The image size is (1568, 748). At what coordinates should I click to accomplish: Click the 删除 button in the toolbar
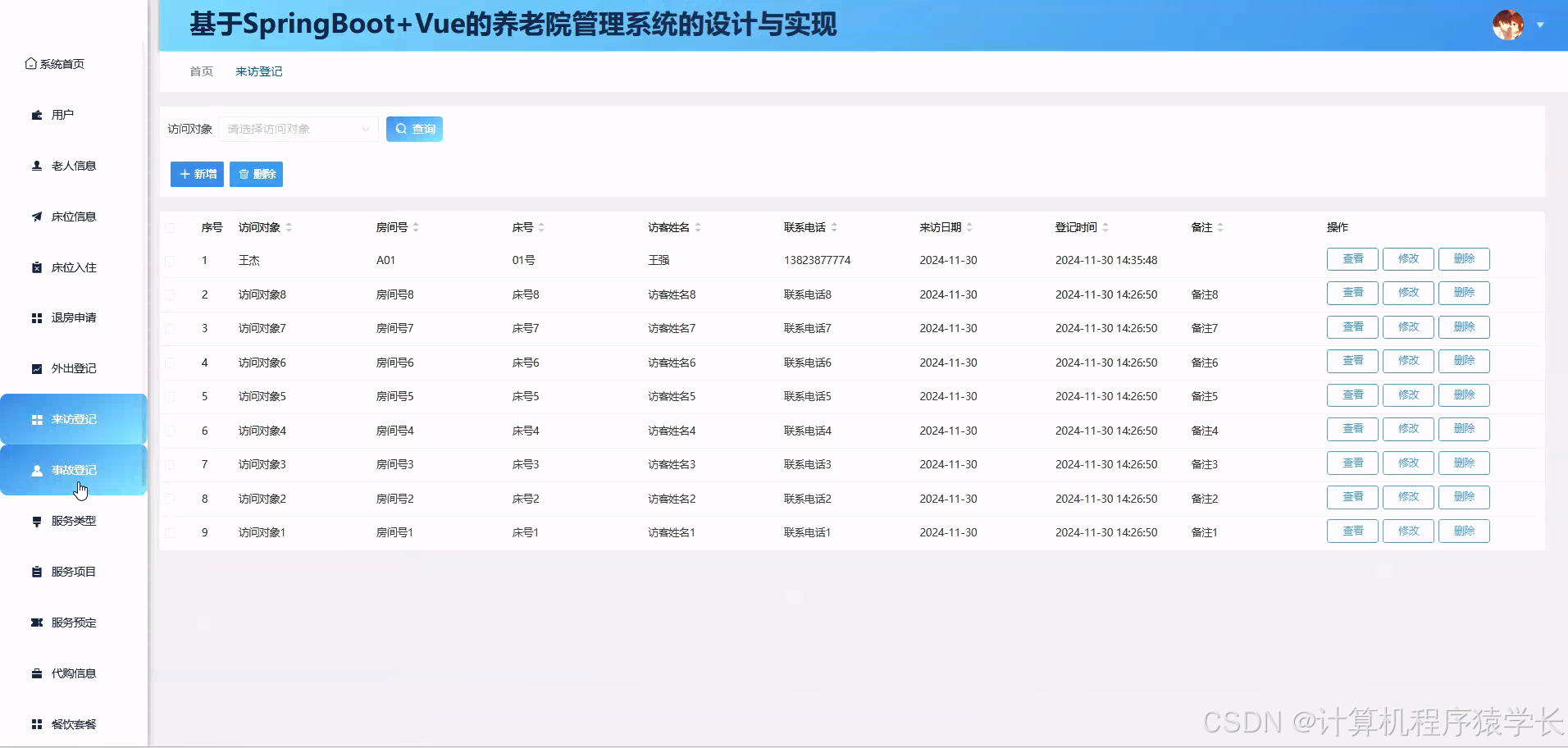coord(256,174)
